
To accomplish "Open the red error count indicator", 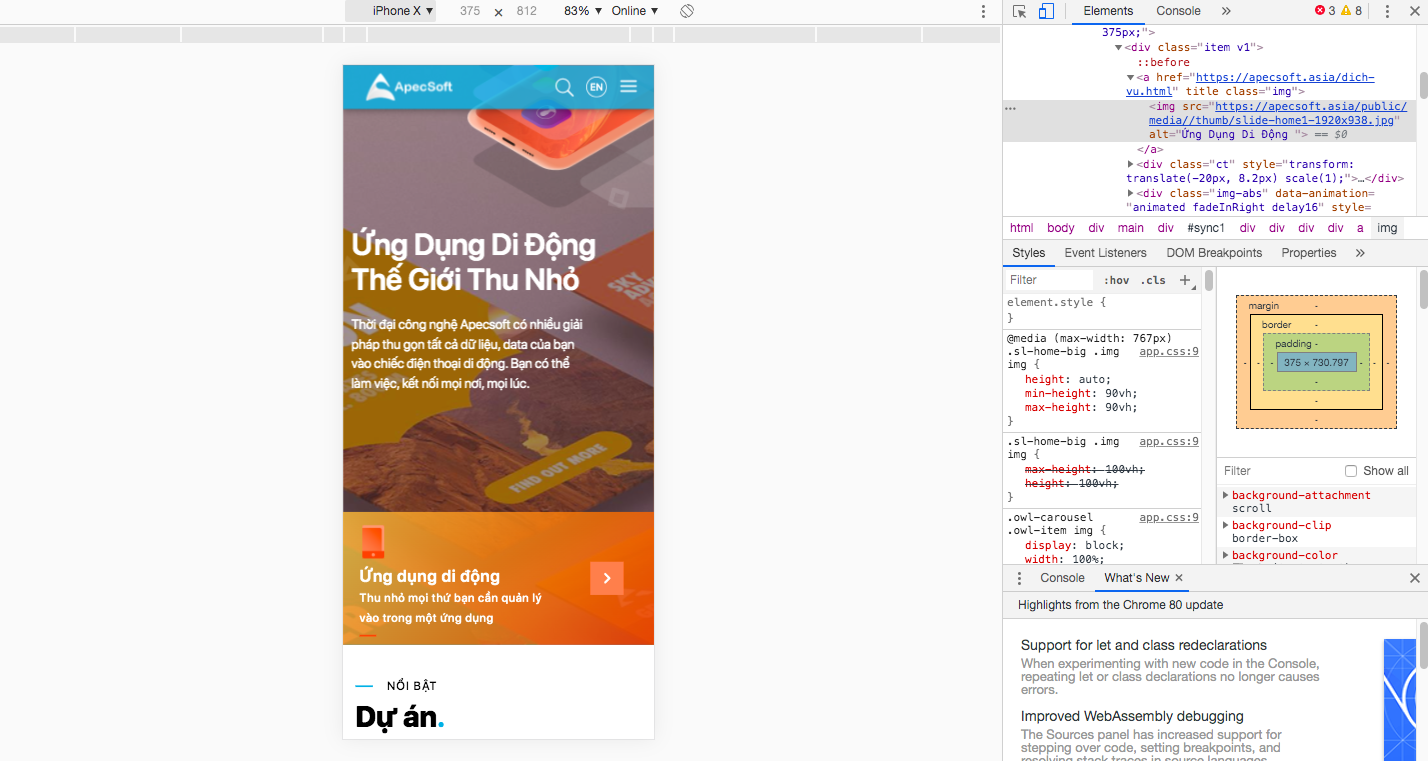I will [x=1325, y=11].
